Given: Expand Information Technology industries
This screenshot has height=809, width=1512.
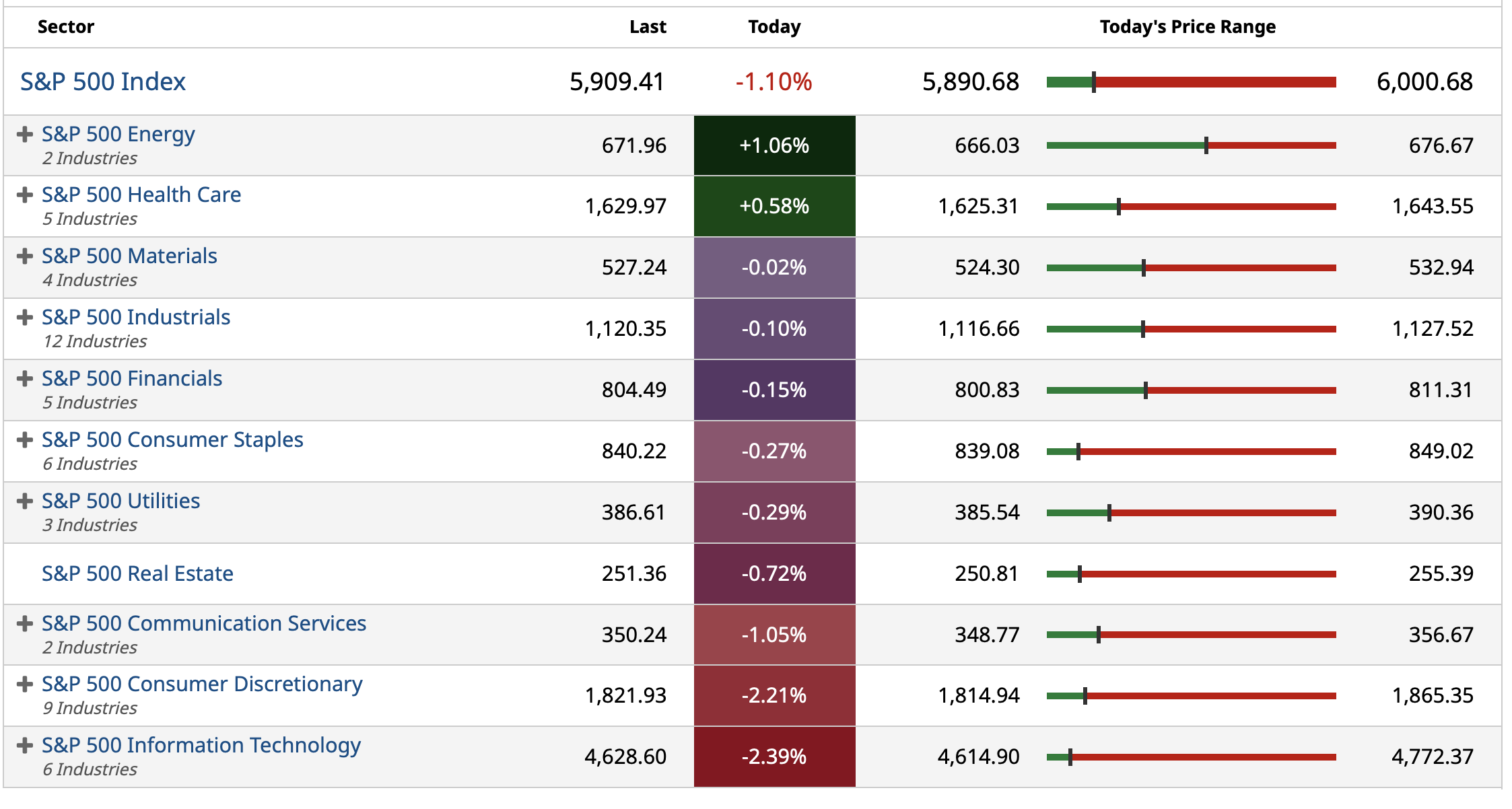Looking at the screenshot, I should tap(25, 746).
